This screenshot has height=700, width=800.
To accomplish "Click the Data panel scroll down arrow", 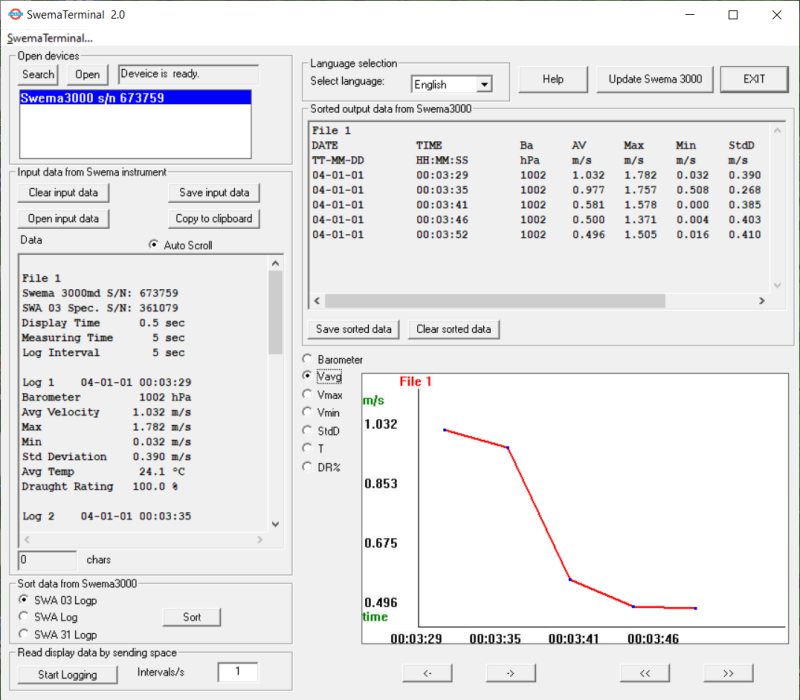I will point(276,524).
